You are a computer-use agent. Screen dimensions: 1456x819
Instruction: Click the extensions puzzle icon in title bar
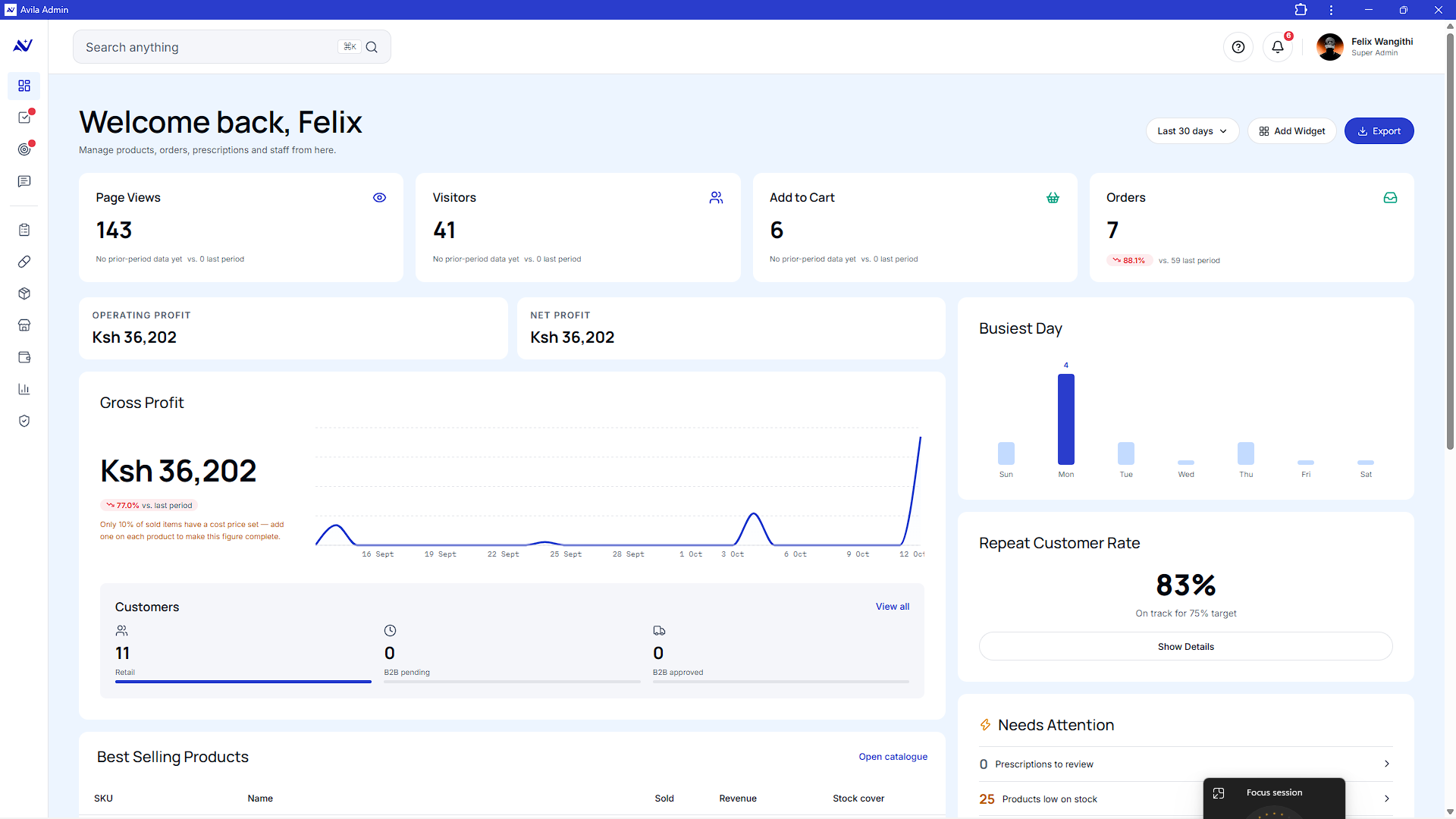(x=1301, y=10)
